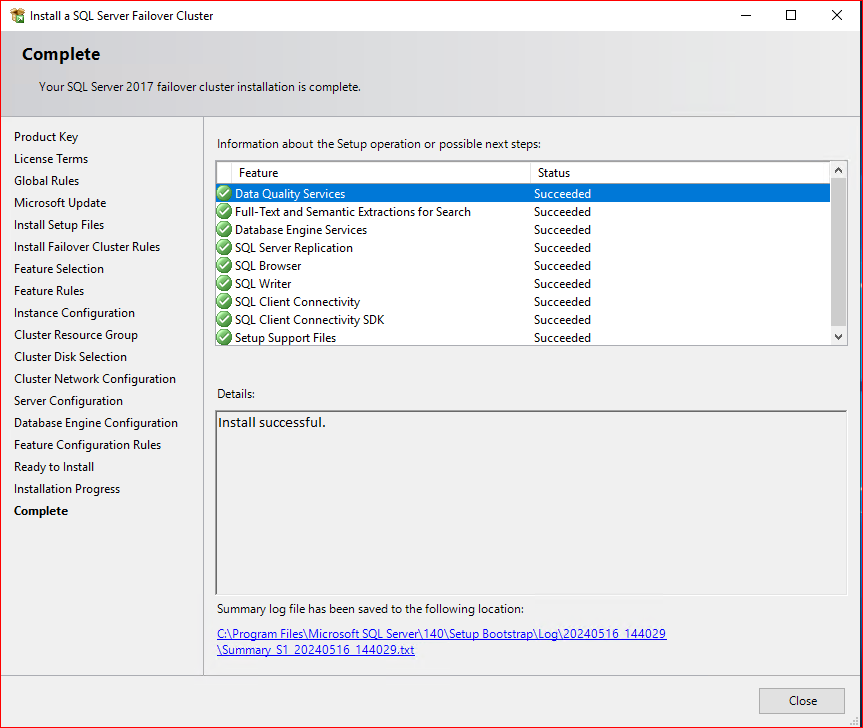The image size is (863, 728).
Task: Click the green check icon beside SQL Writer
Action: coord(224,283)
